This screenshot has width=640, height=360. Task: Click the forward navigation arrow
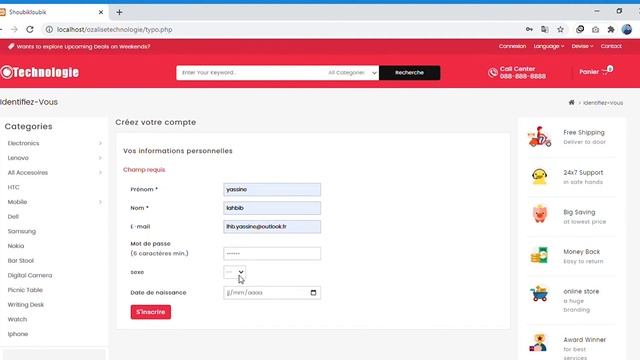coord(14,29)
